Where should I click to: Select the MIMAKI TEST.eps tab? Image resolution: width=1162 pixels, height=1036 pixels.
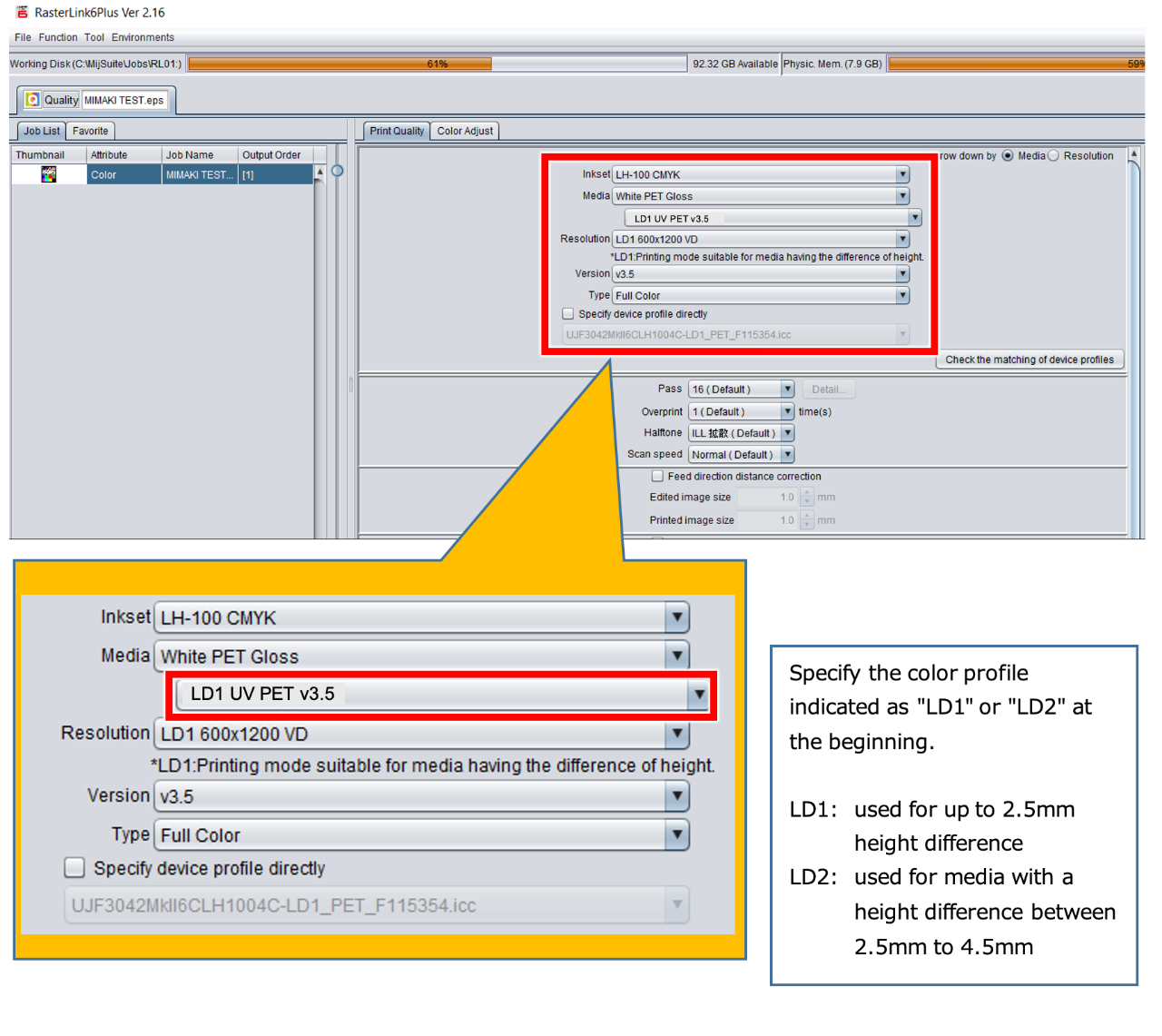pos(124,100)
